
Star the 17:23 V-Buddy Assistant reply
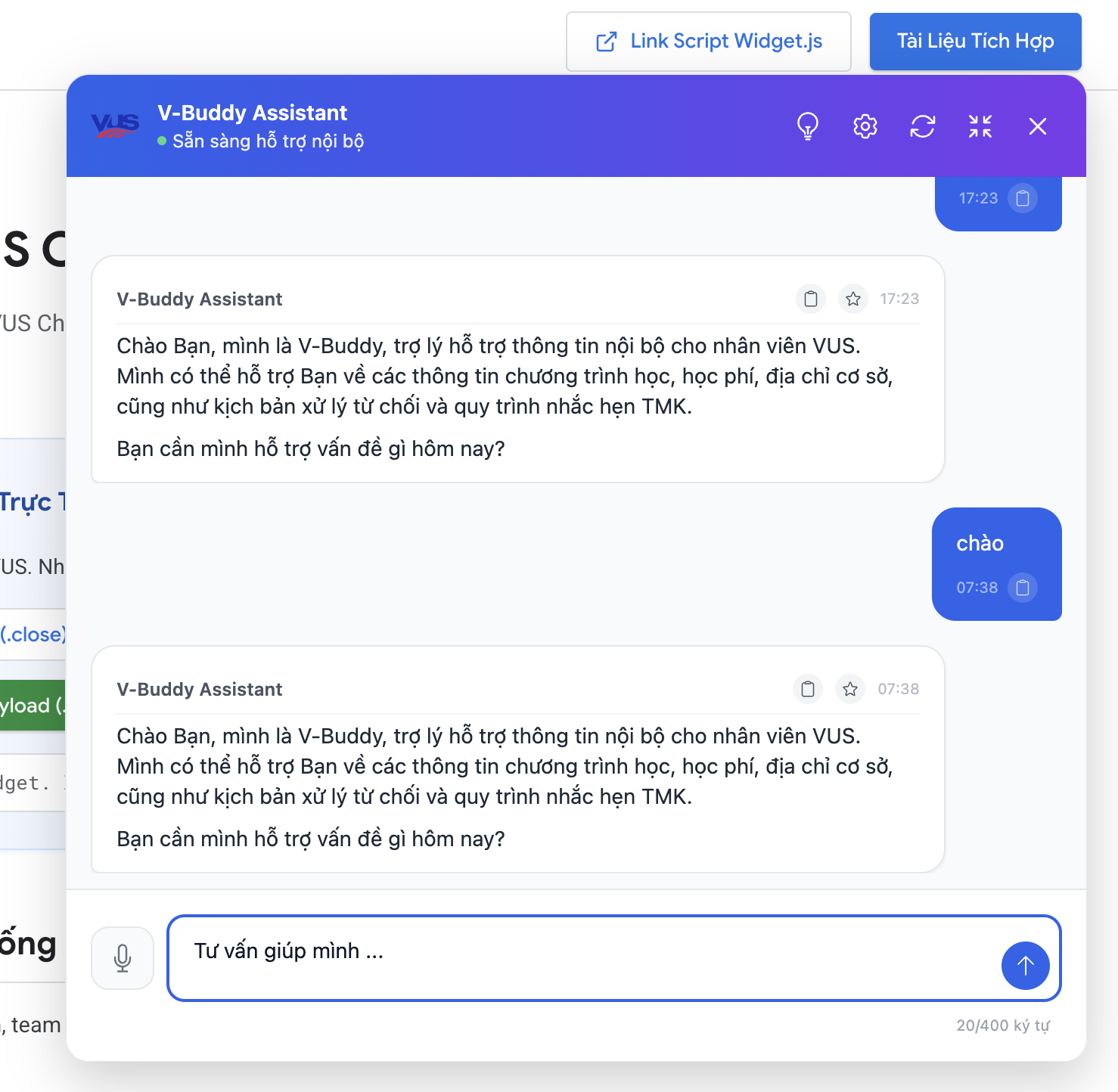(x=853, y=299)
